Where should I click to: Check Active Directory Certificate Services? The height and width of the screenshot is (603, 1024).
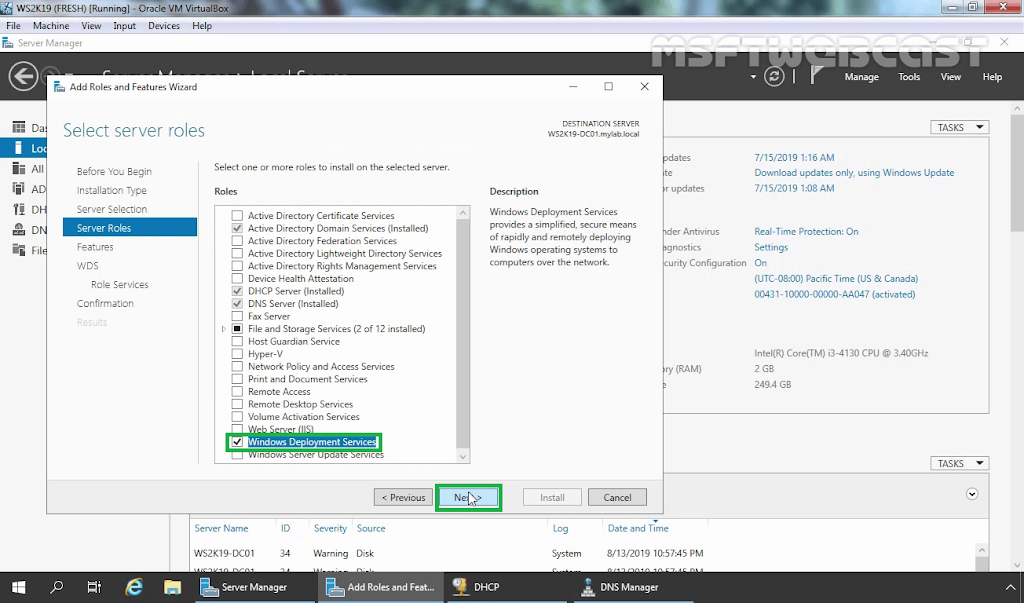(x=237, y=216)
